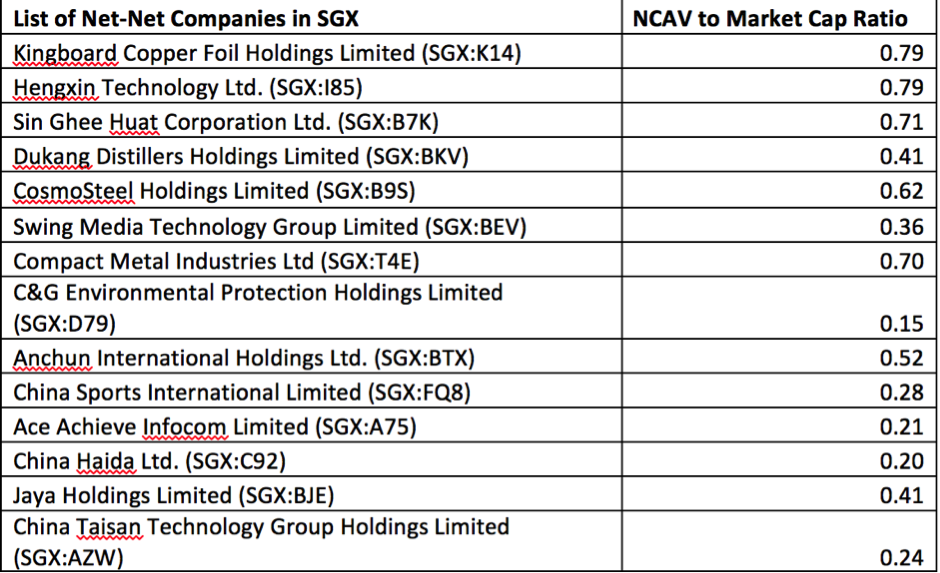940x573 pixels.
Task: Click the 0.15 ratio for C&G Environmental
Action: point(901,324)
